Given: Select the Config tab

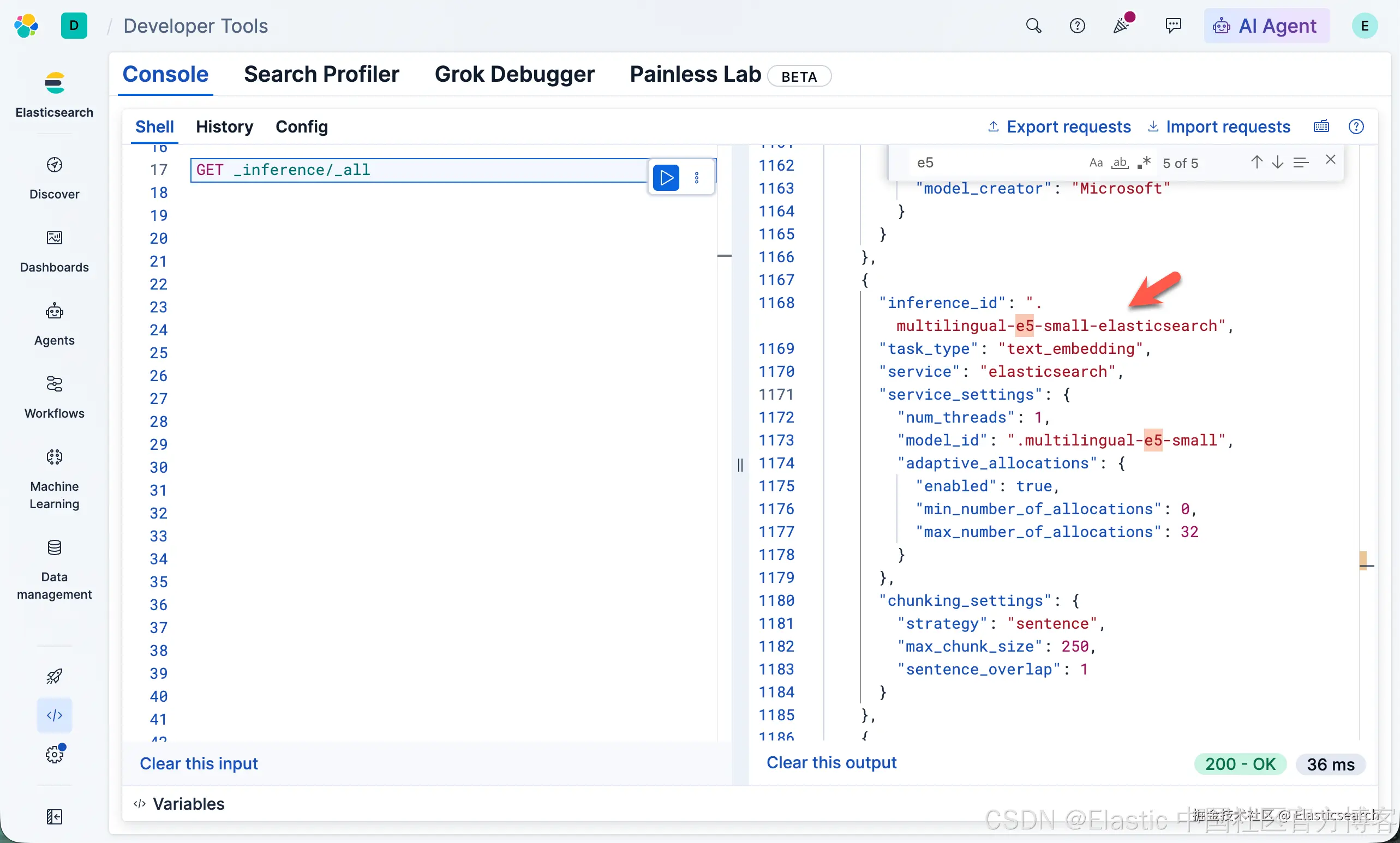Looking at the screenshot, I should [302, 127].
